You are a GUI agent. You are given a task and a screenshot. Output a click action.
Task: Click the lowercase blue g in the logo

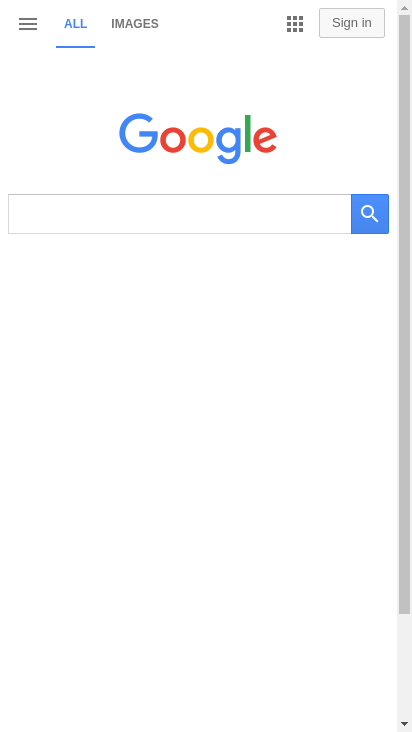click(229, 145)
